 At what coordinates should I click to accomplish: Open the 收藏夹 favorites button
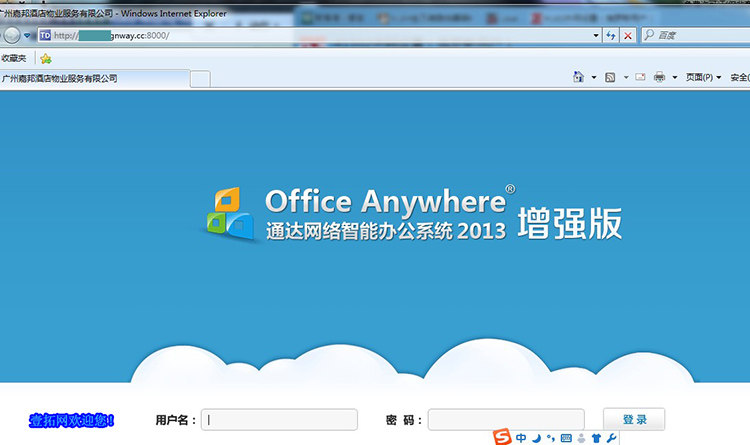tap(14, 58)
